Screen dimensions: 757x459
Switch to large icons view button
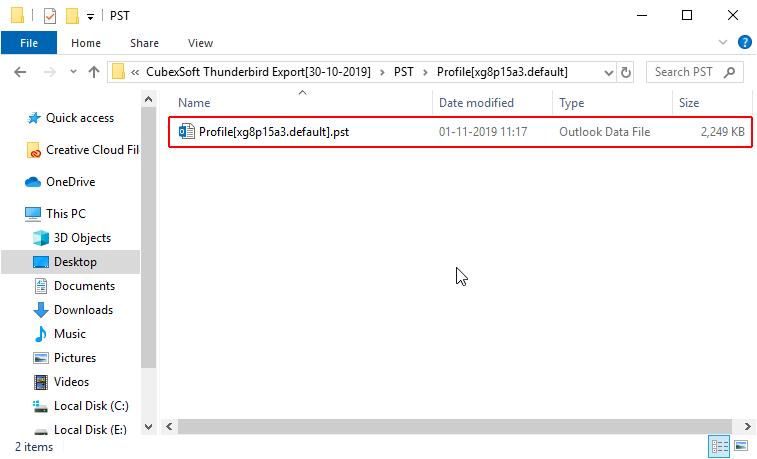pyautogui.click(x=741, y=445)
